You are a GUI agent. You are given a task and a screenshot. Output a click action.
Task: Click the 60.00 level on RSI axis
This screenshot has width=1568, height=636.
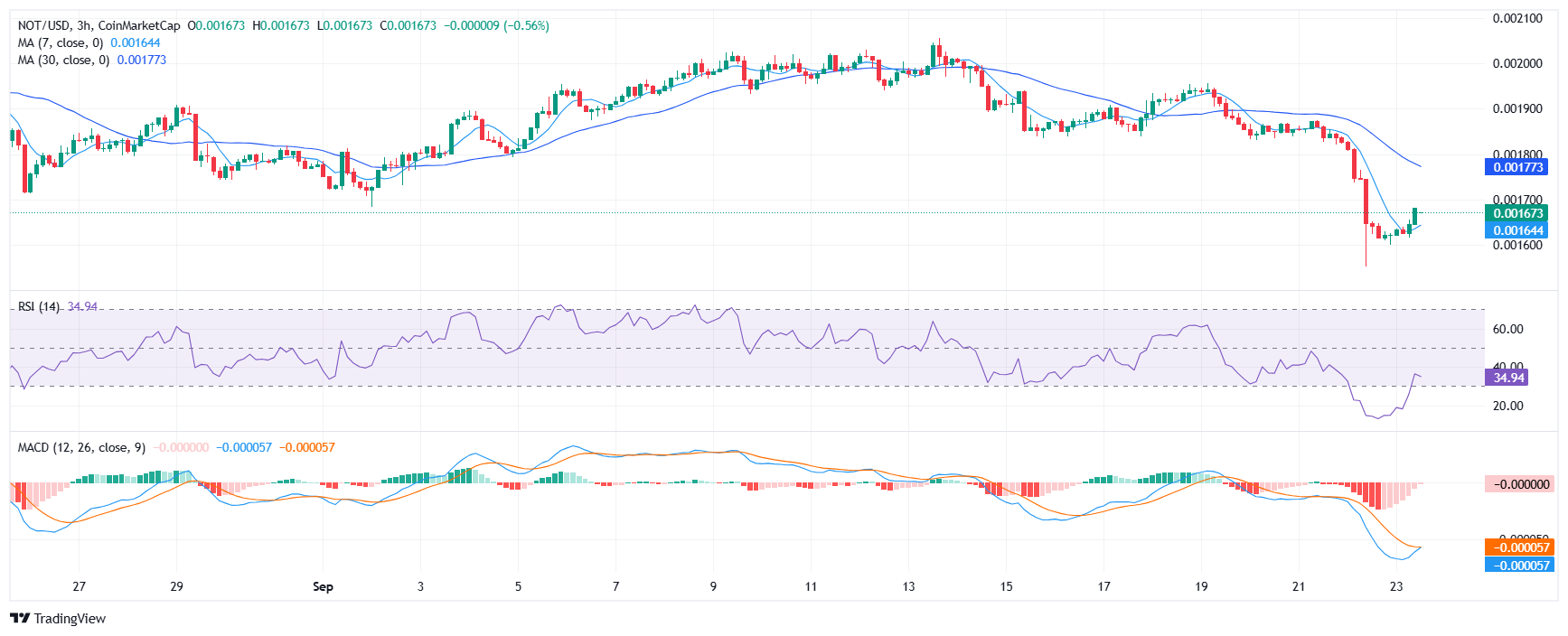(1507, 329)
